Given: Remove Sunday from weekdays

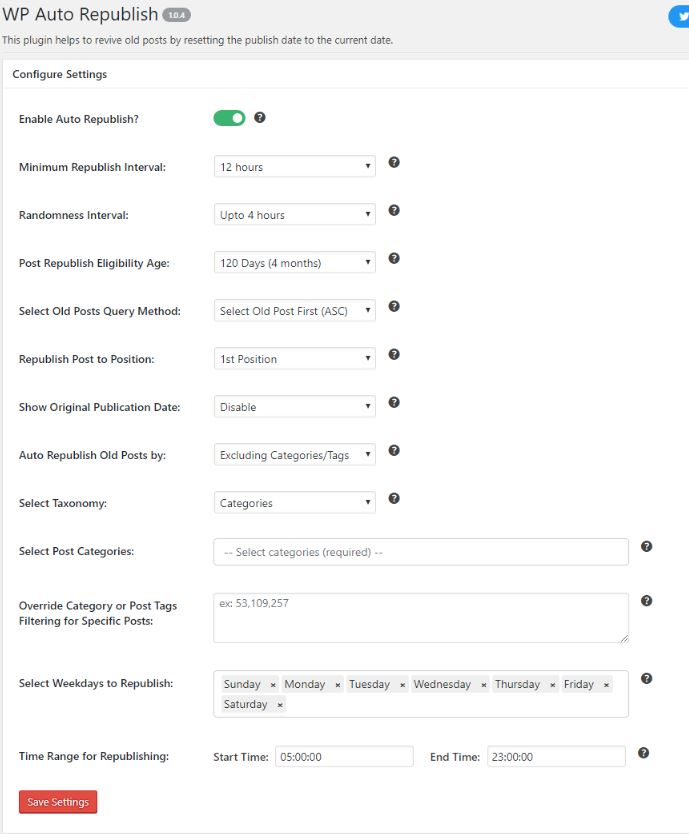Looking at the screenshot, I should point(273,685).
